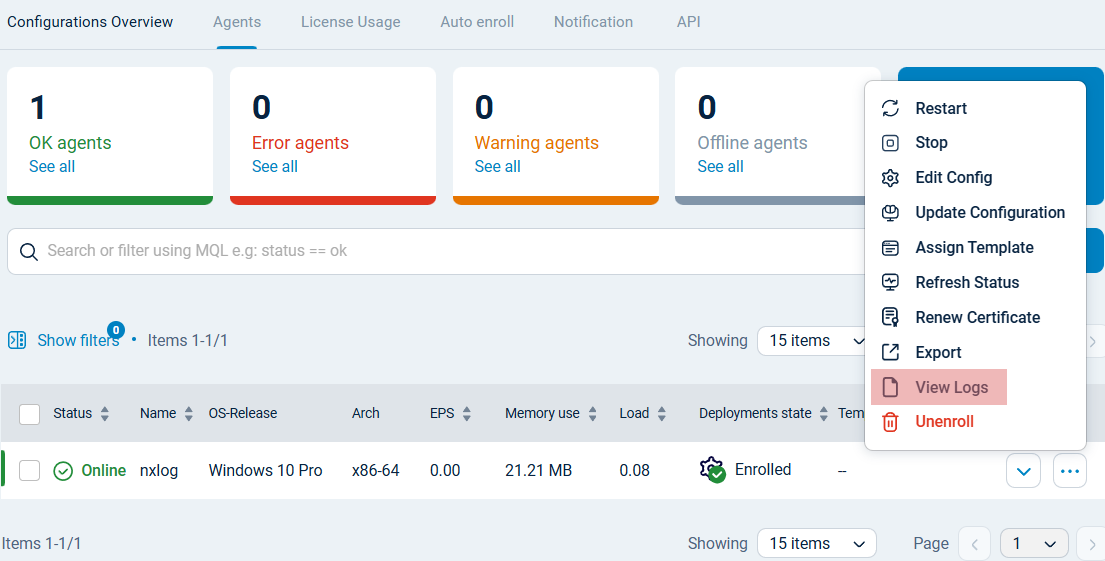Screen dimensions: 1105x561
Task: Expand the nxlog row chevron button
Action: click(1023, 470)
